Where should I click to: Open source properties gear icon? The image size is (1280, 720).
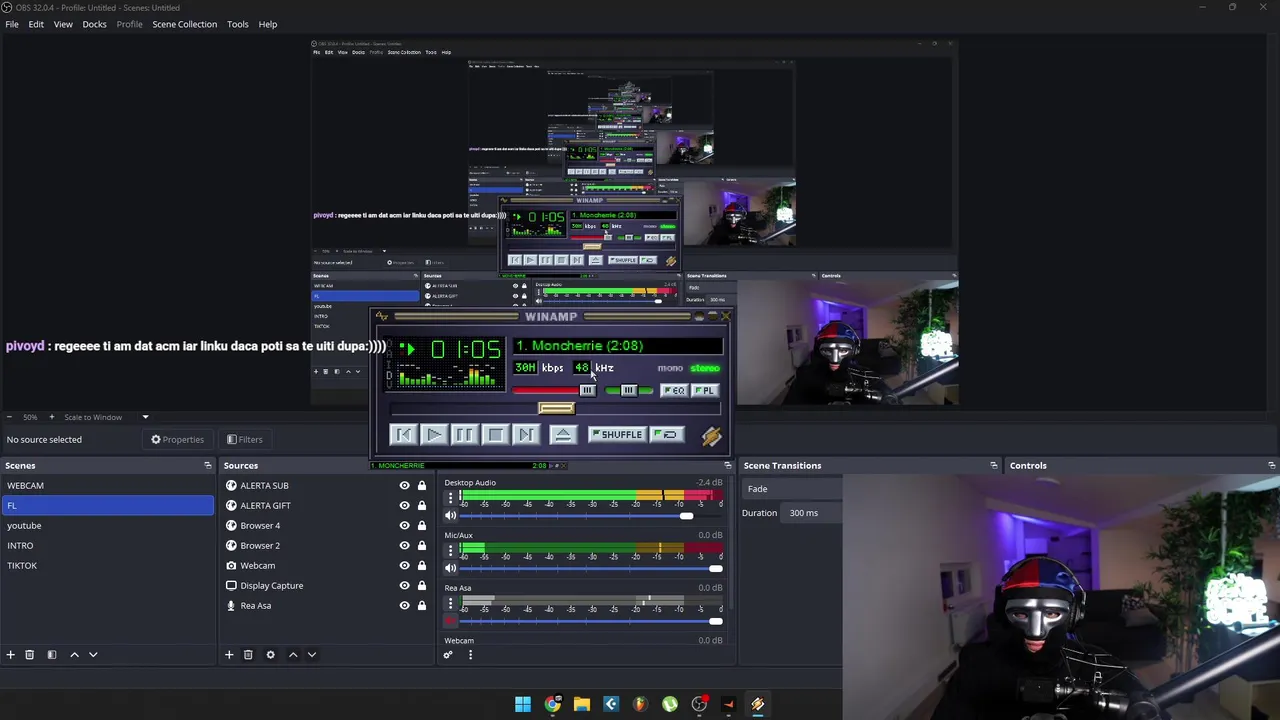[270, 655]
